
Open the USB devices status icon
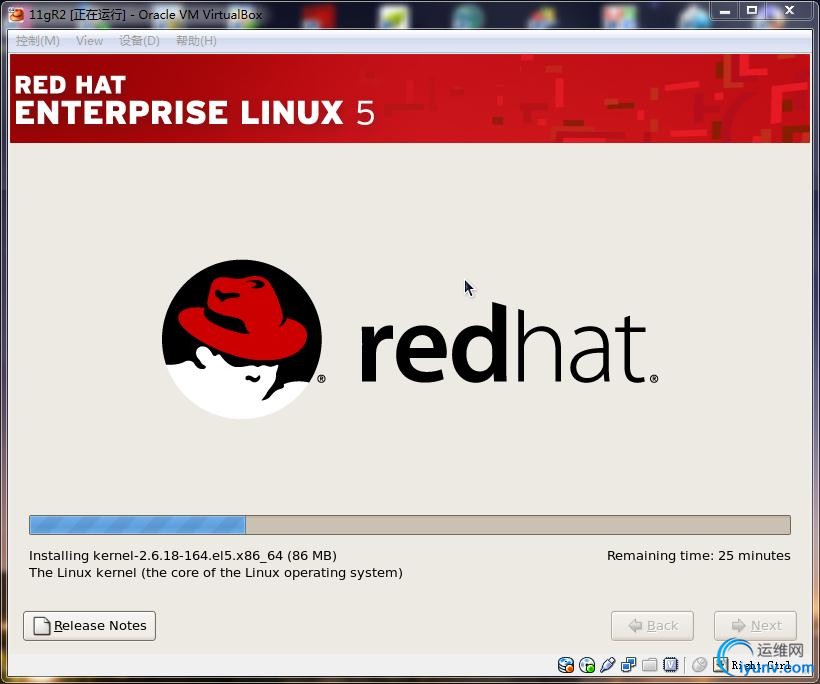608,665
